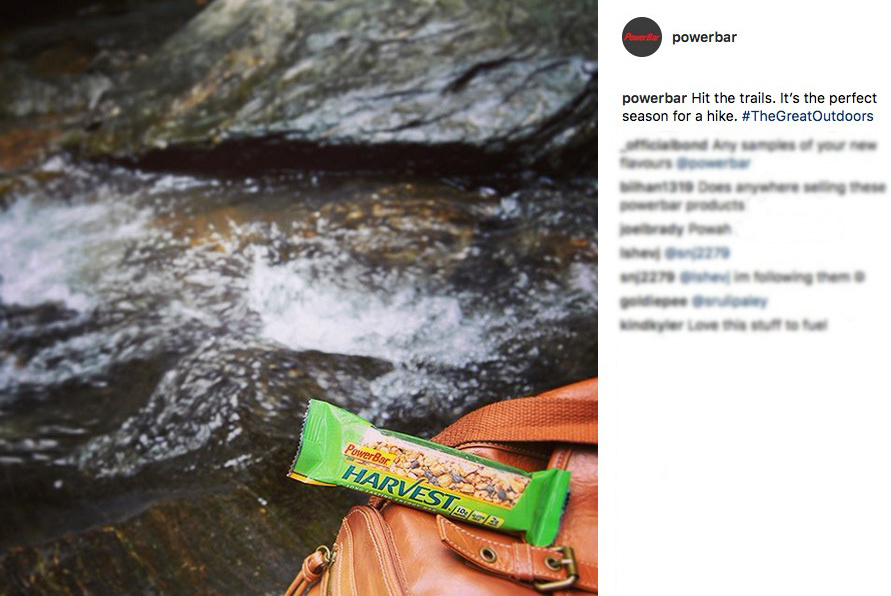Screen dimensions: 891x596
Task: Open the lshevj commenter username
Action: (640, 253)
